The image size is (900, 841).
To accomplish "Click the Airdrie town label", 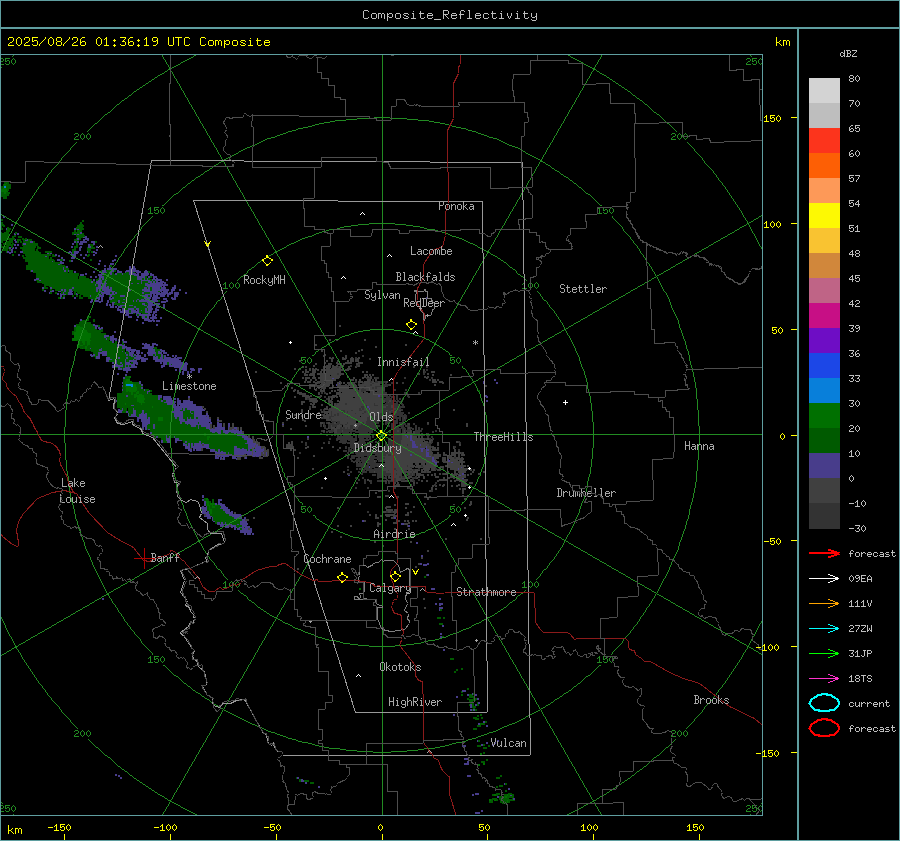I will point(394,534).
